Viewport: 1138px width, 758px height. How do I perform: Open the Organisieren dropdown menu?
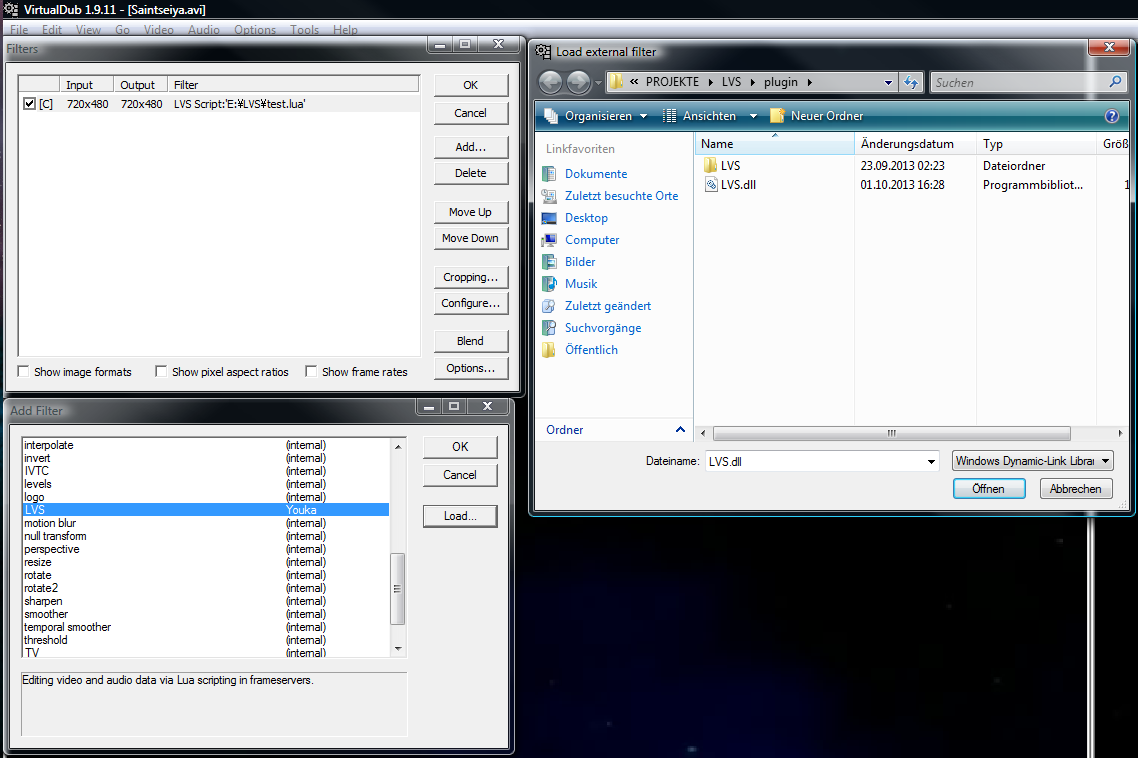click(596, 116)
